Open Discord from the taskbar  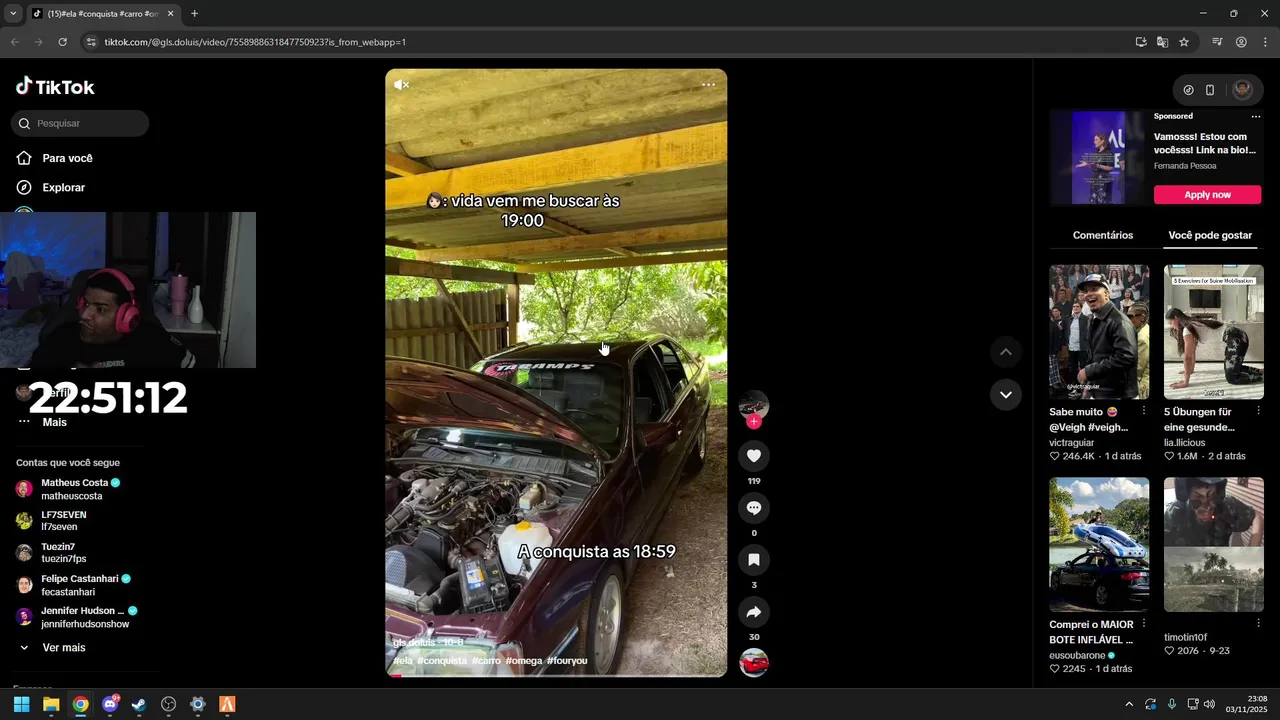(110, 704)
